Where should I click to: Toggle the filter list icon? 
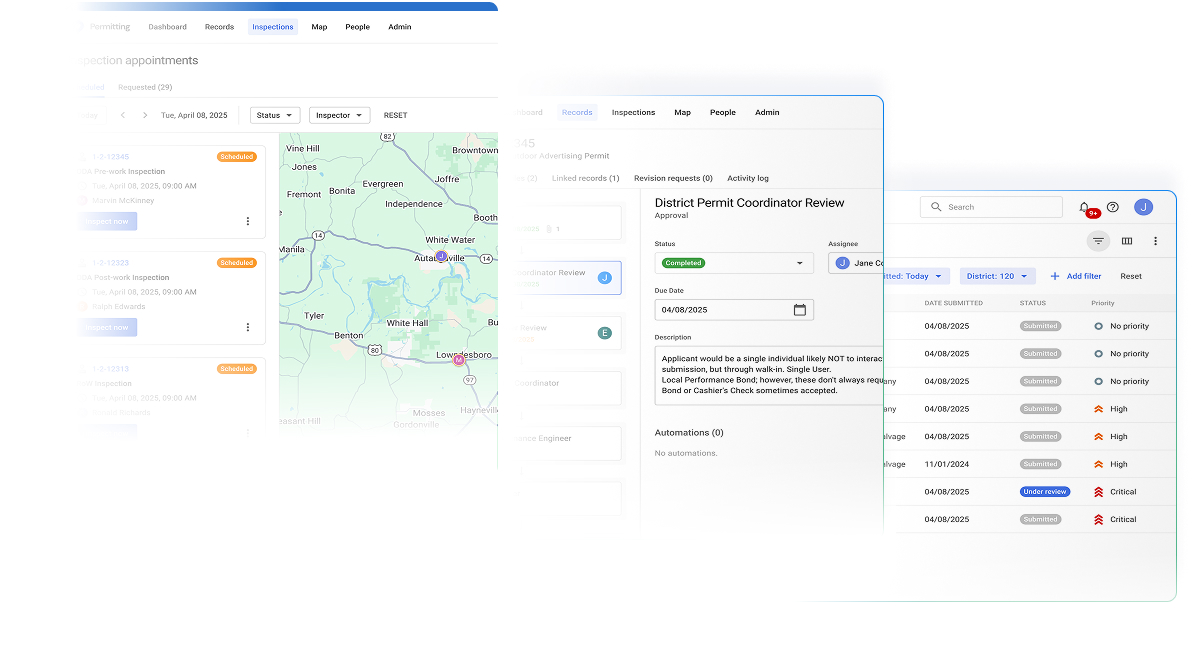pos(1098,241)
